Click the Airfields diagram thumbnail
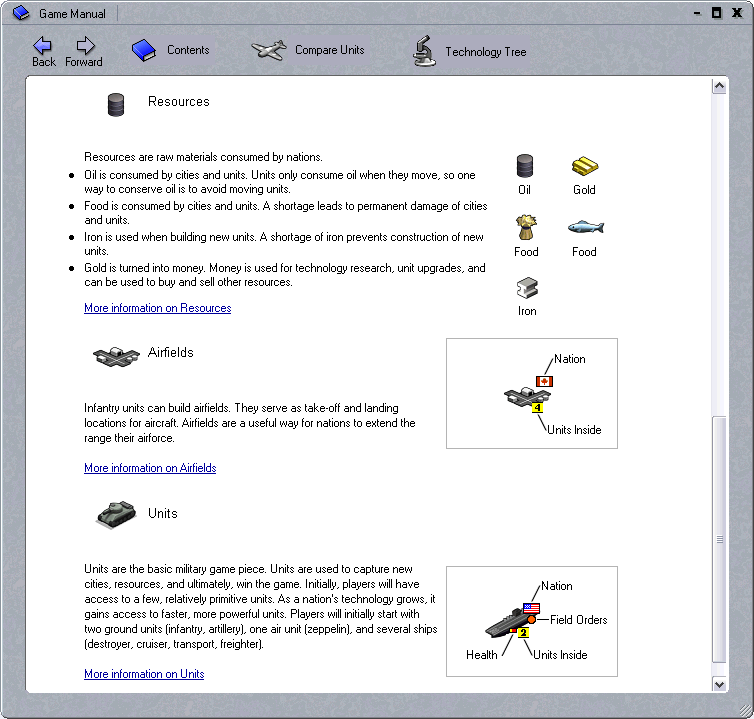Viewport: 754px width, 719px height. pyautogui.click(x=531, y=393)
